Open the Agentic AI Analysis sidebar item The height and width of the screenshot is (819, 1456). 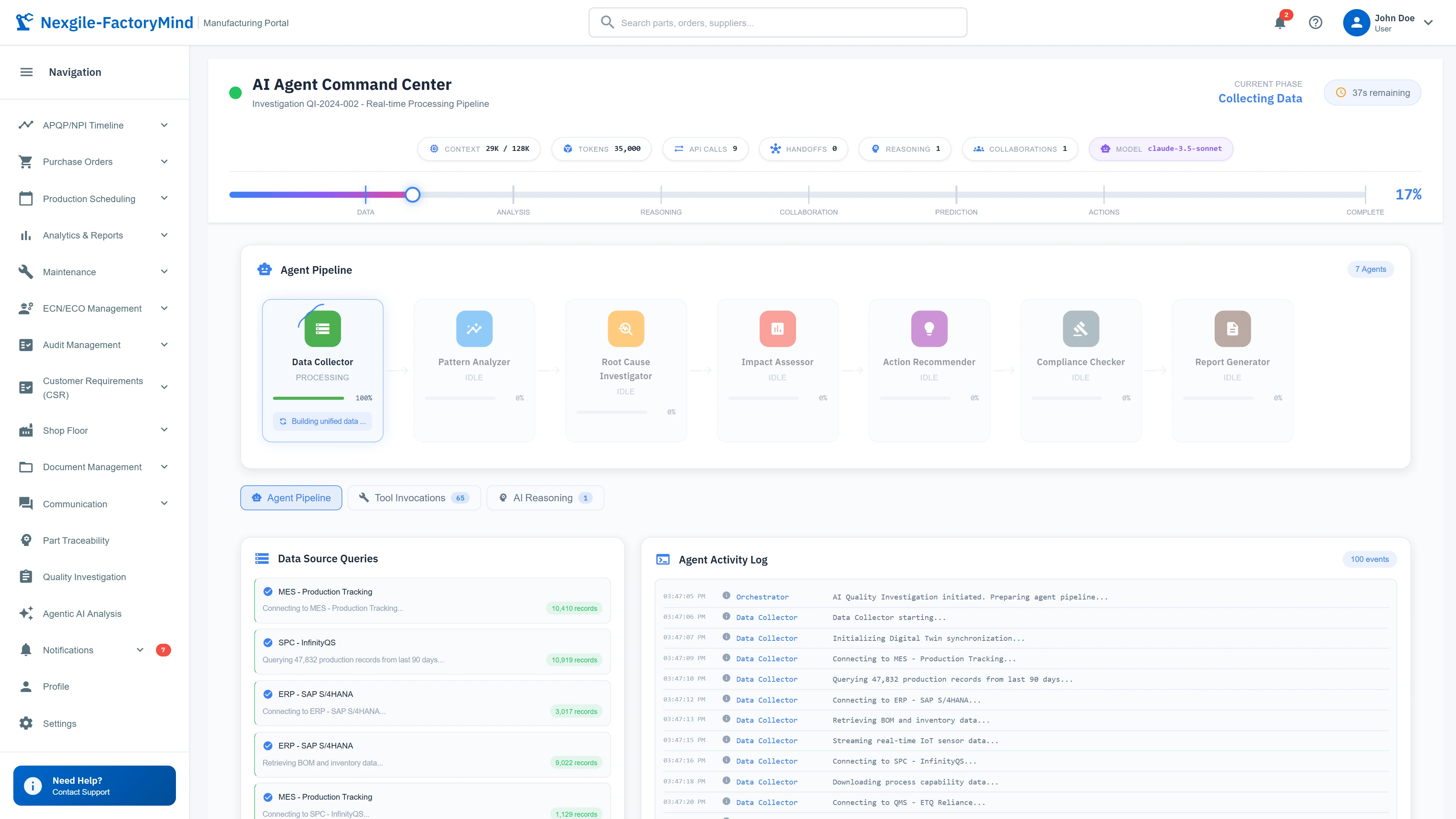coord(82,613)
